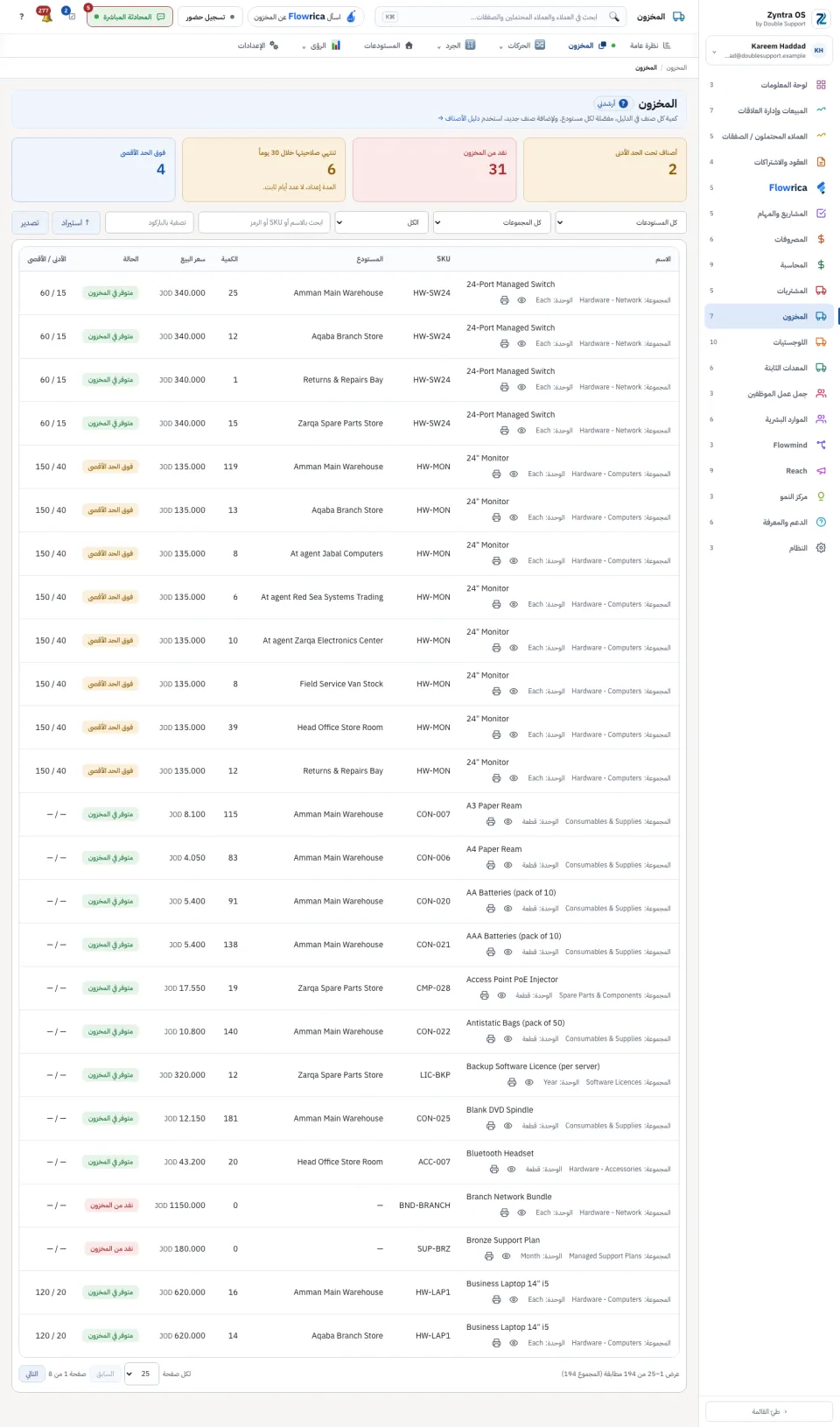Open Flowrica from the sidebar
This screenshot has height=1427, width=840.
click(770, 187)
